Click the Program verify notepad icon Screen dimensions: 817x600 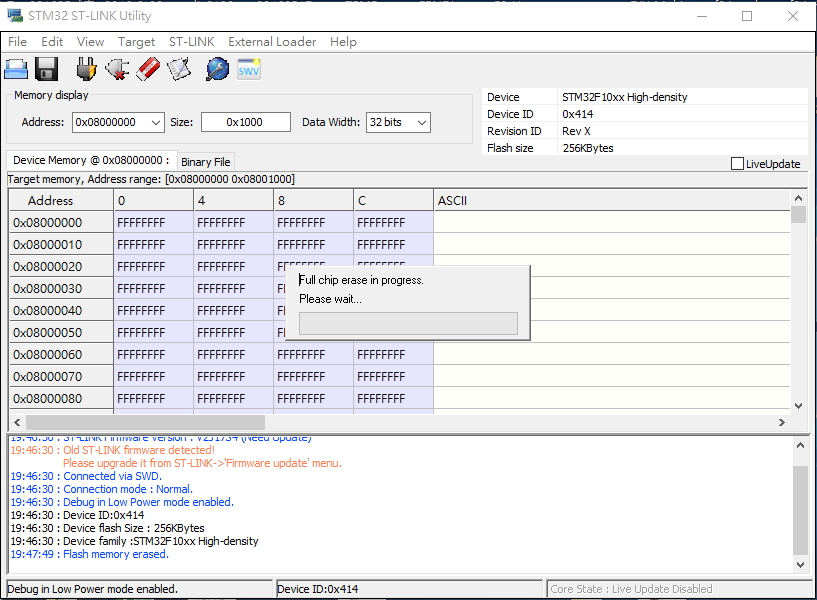[179, 69]
